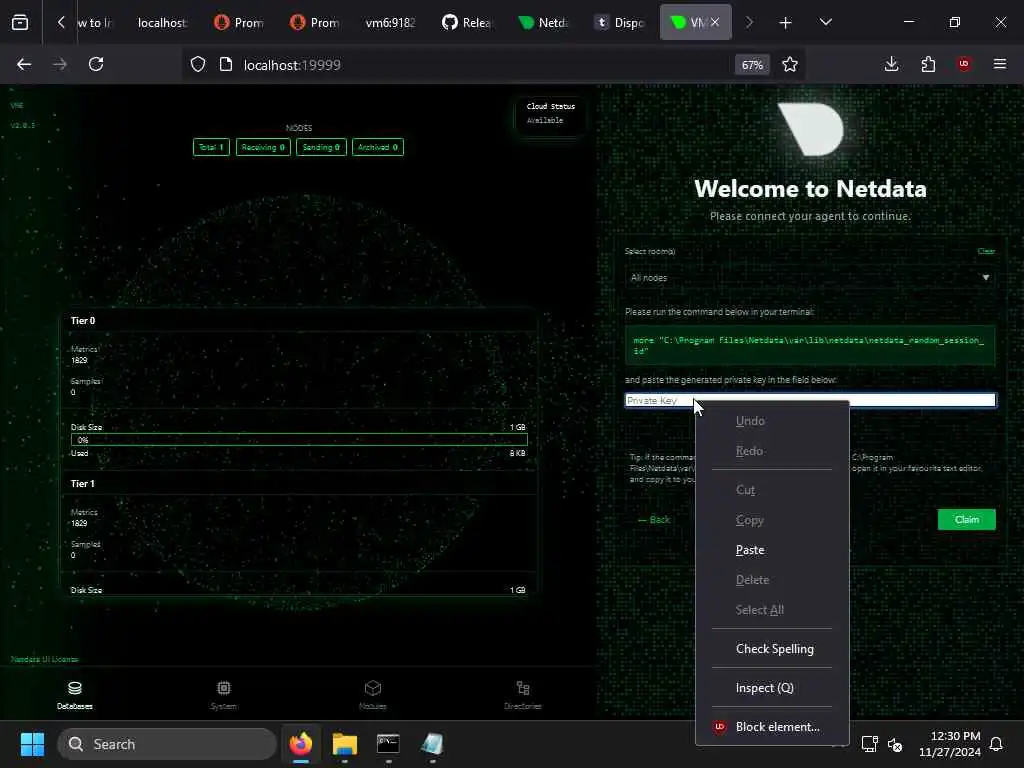1024x768 pixels.
Task: Open the Firefox downloads panel
Action: [x=891, y=64]
